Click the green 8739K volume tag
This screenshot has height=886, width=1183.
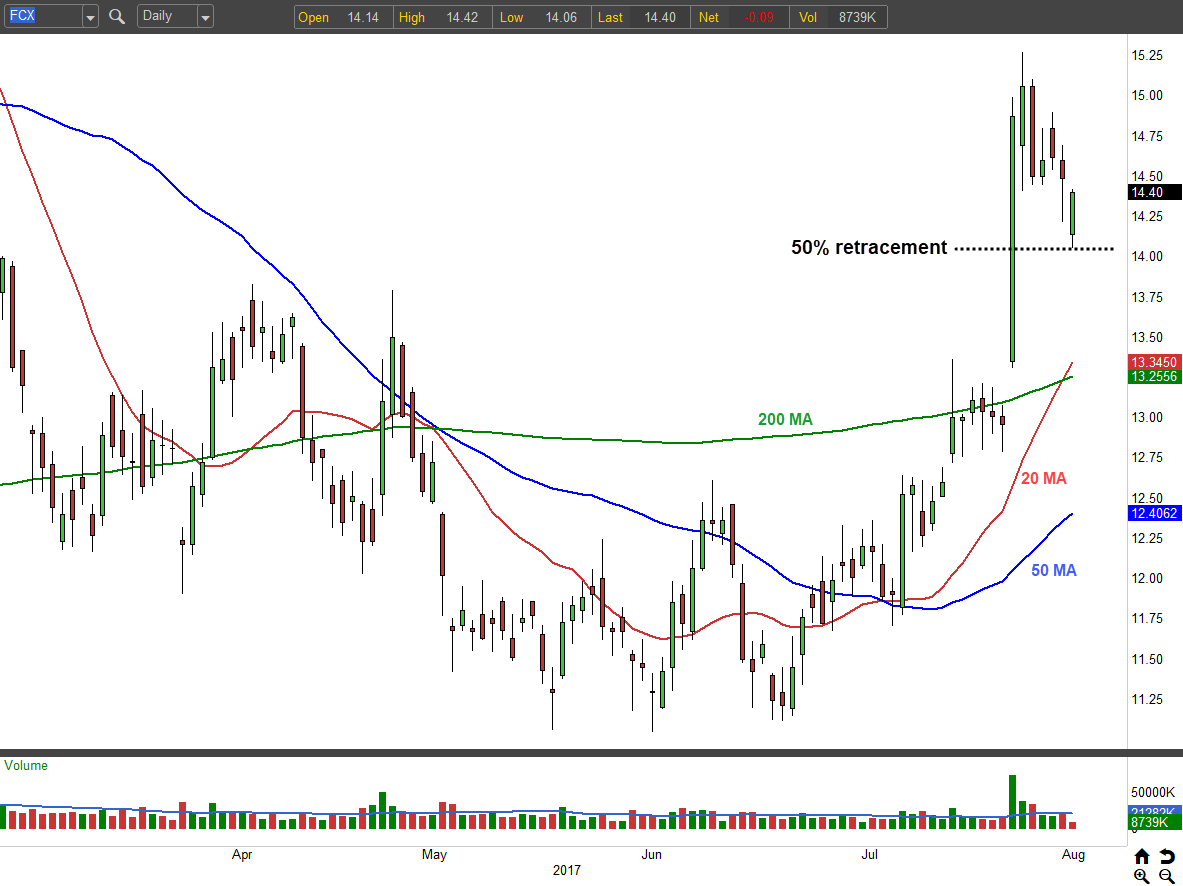1154,822
